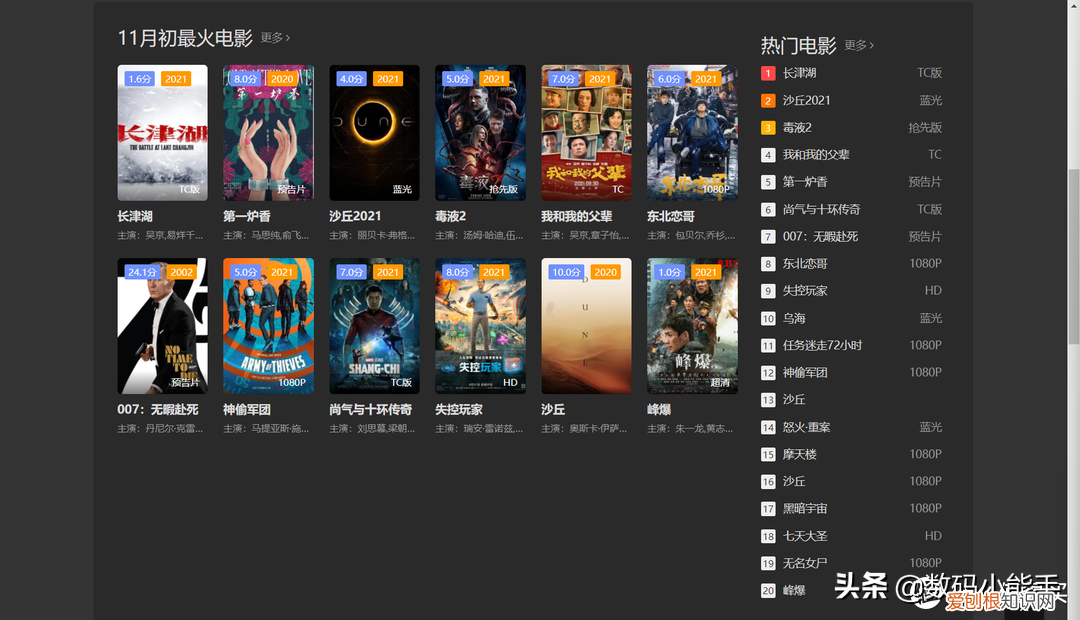This screenshot has height=620, width=1080.
Task: Click cast line 主演：包贝尔,乔杉 under 东北恋哥
Action: (x=691, y=236)
